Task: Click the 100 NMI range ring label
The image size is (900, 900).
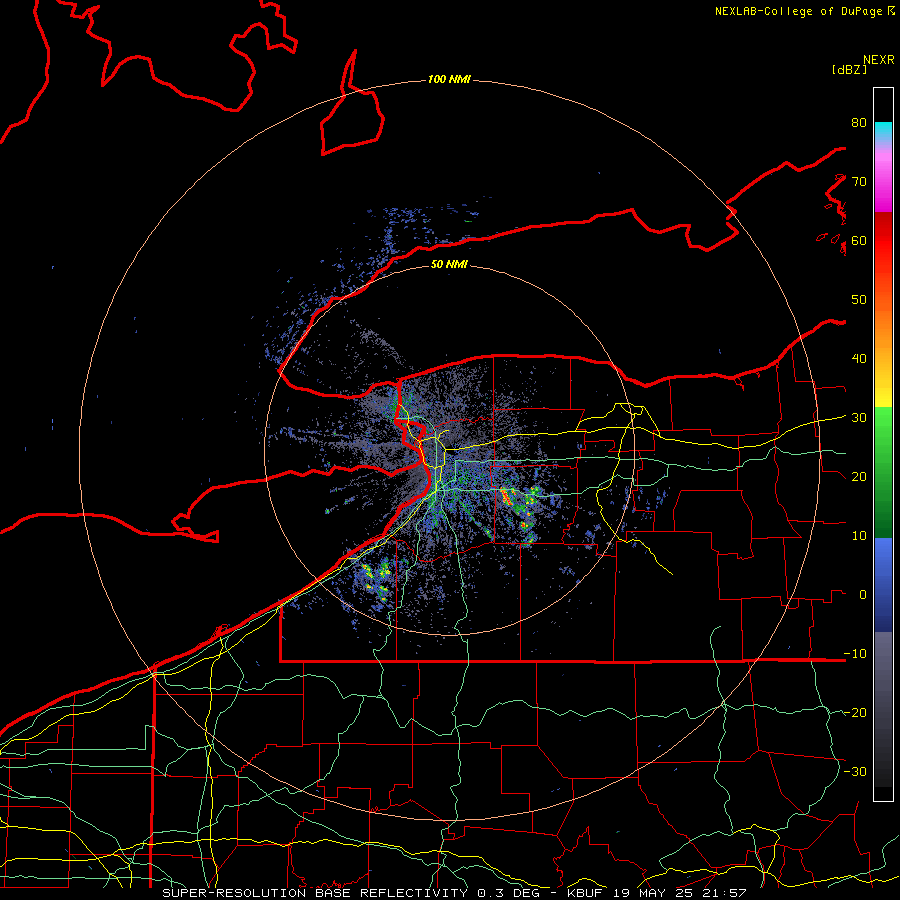Action: [x=449, y=79]
